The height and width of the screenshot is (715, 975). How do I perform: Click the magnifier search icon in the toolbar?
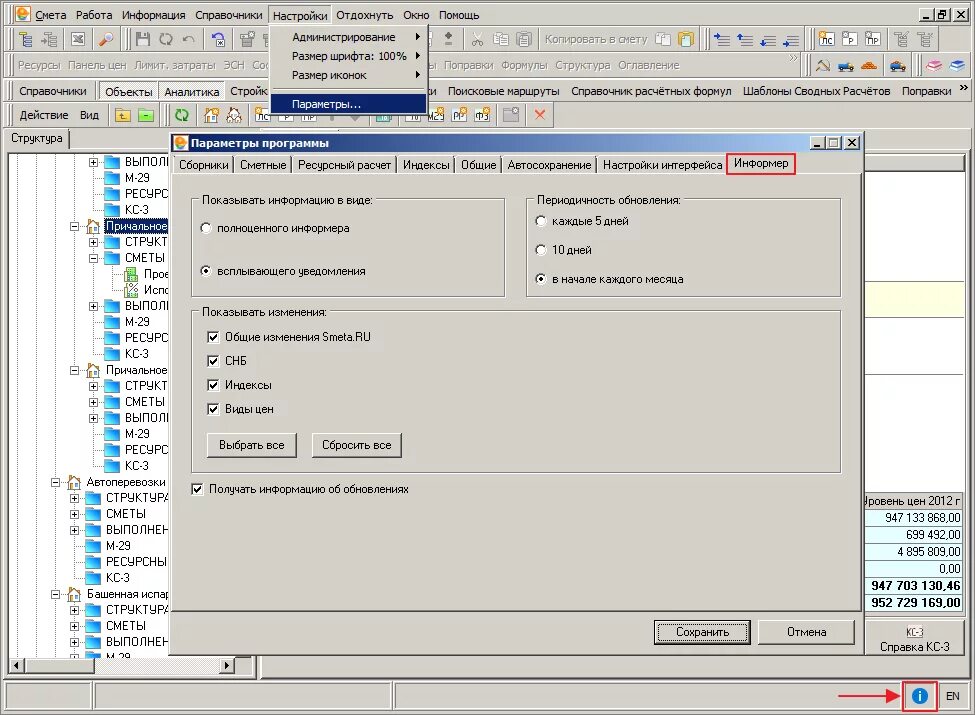(x=106, y=40)
